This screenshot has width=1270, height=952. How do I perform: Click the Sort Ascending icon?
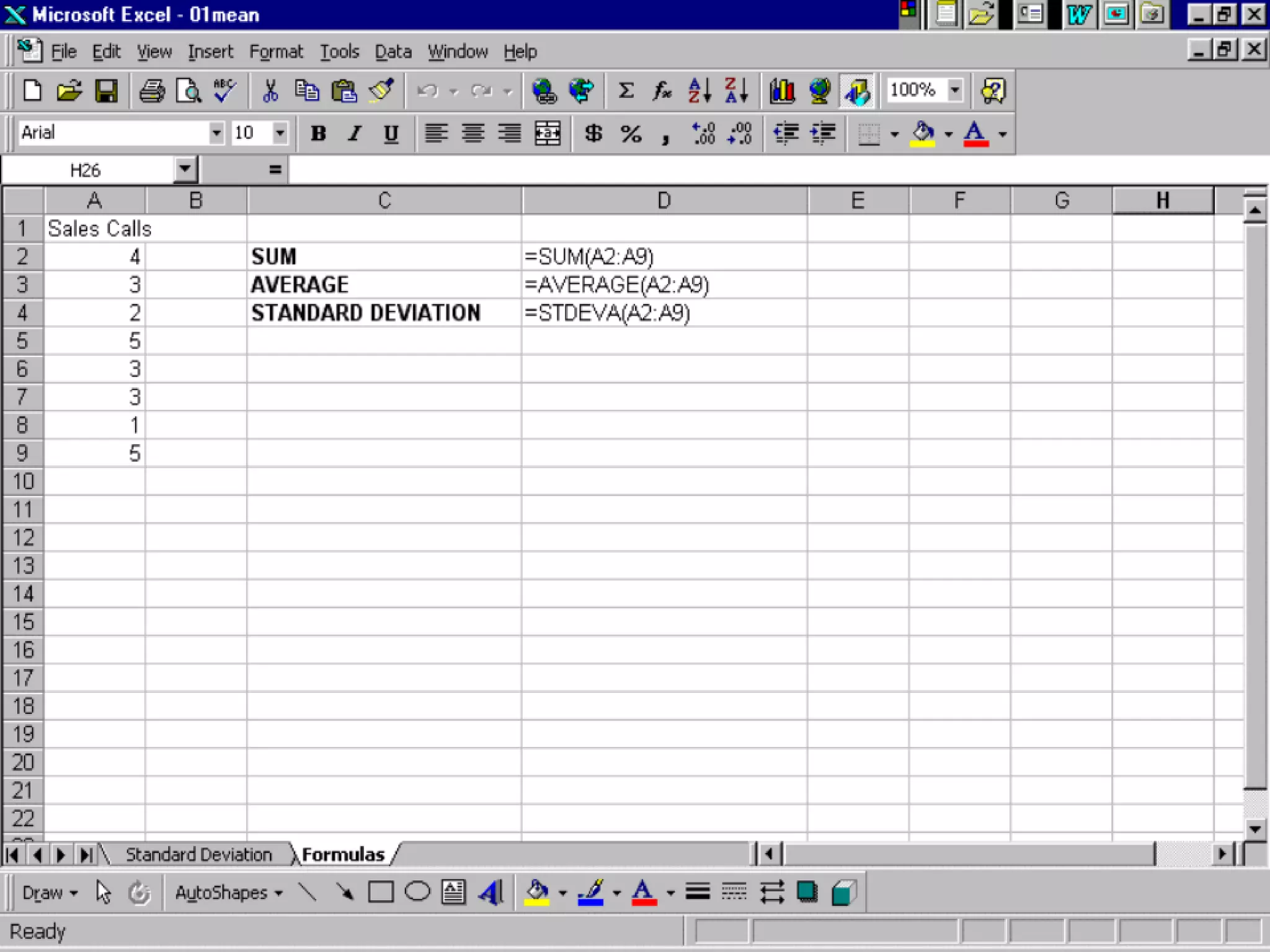699,91
